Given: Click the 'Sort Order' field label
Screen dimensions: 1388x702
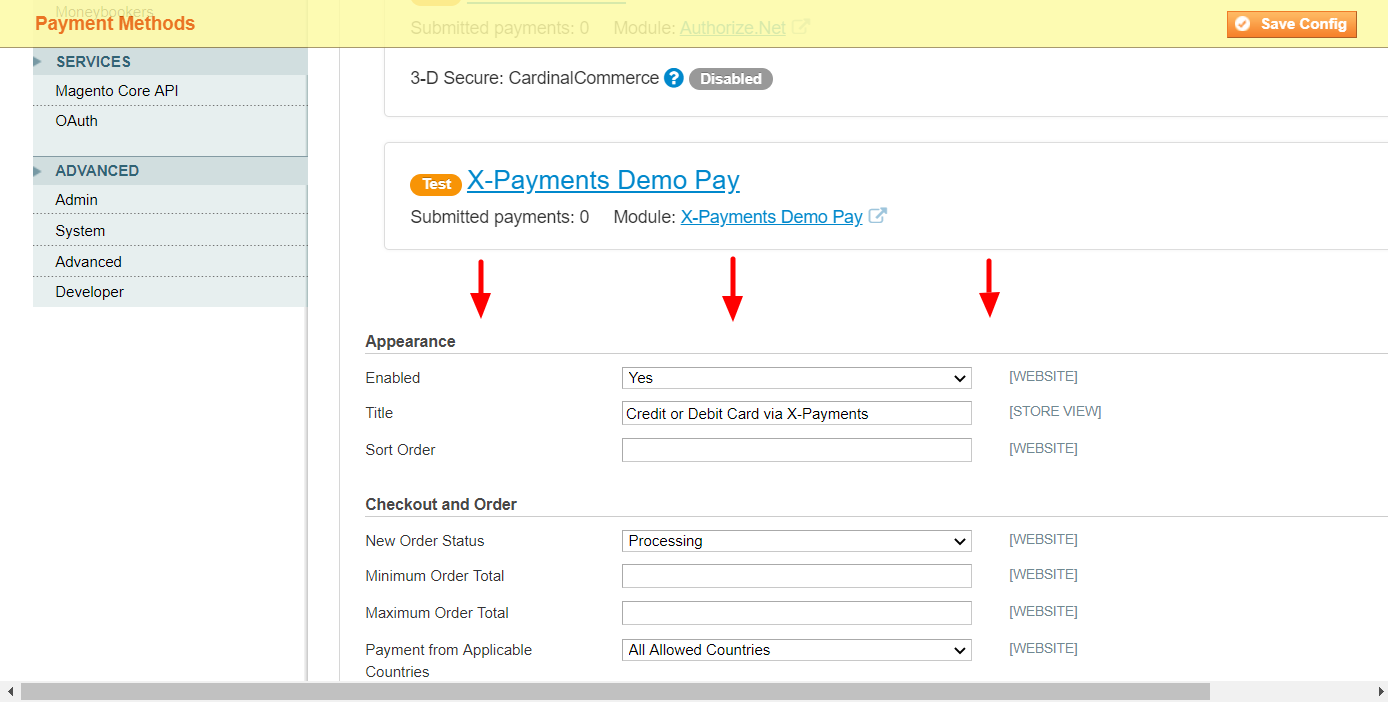Looking at the screenshot, I should point(400,450).
